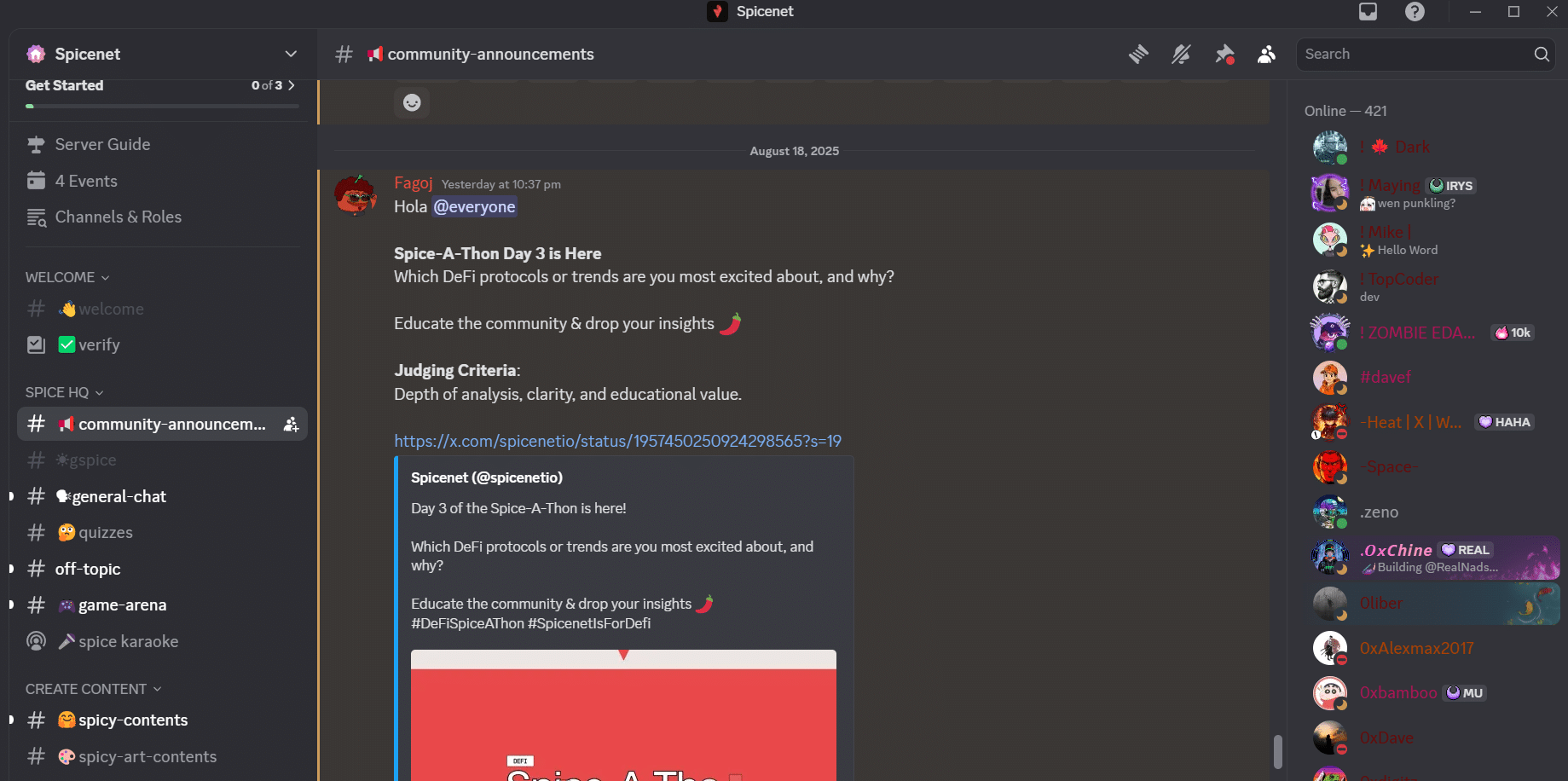
Task: Click the MU tag badge next to 0xbamboo
Action: pos(1465,693)
